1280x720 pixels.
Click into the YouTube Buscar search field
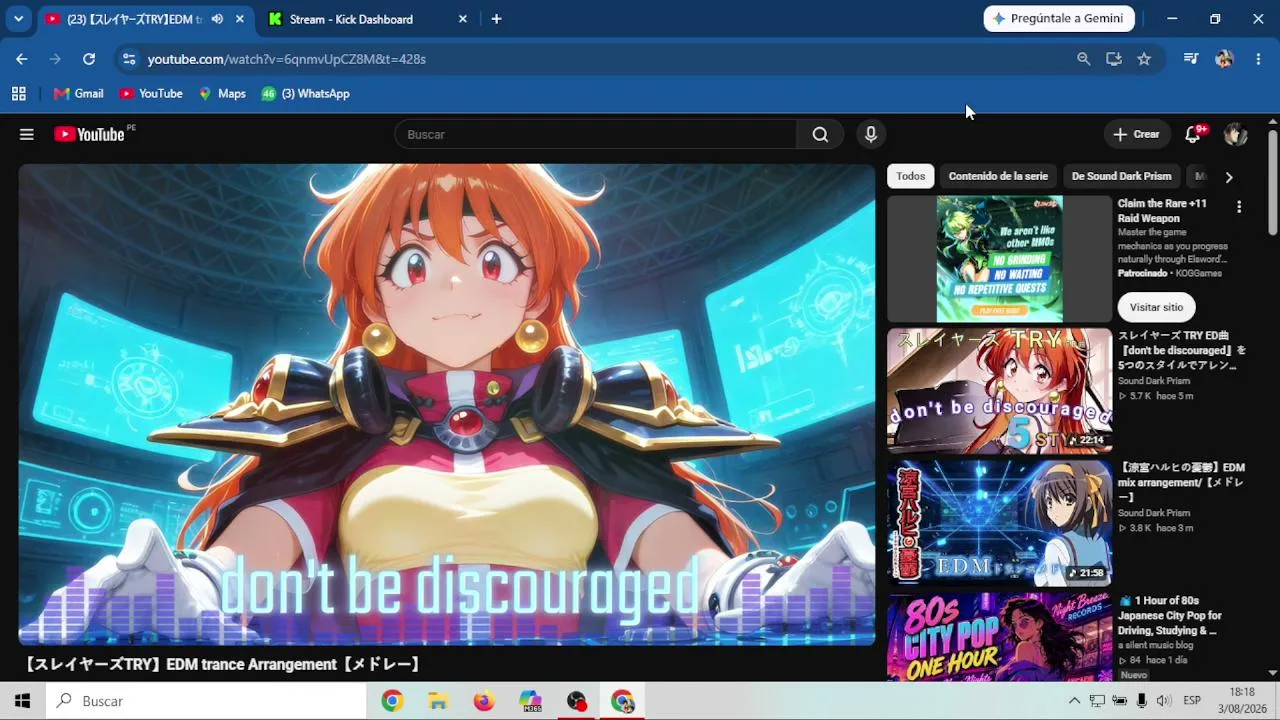tap(596, 134)
